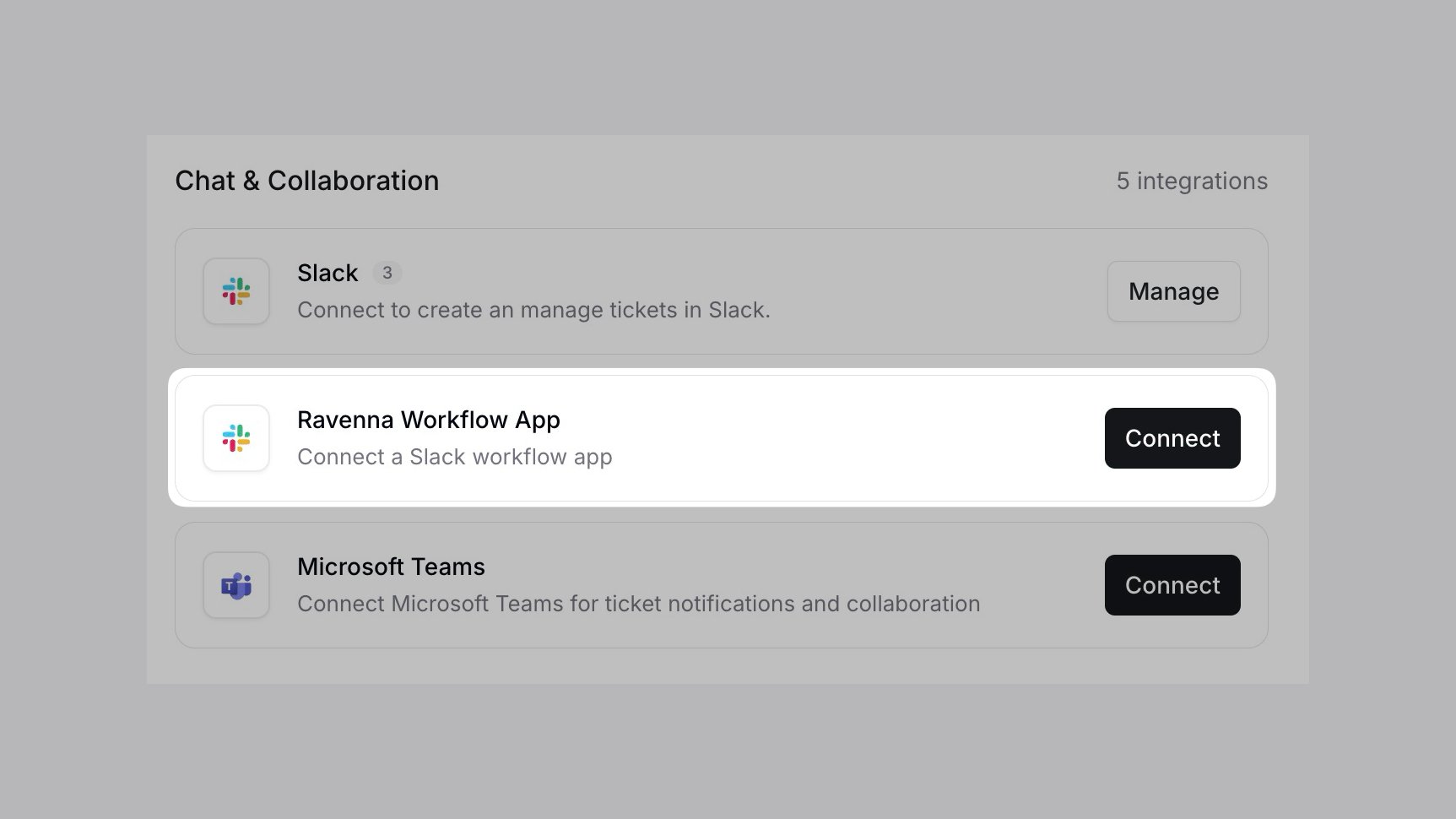Select the Slack integration title
This screenshot has width=1456, height=819.
pos(327,273)
